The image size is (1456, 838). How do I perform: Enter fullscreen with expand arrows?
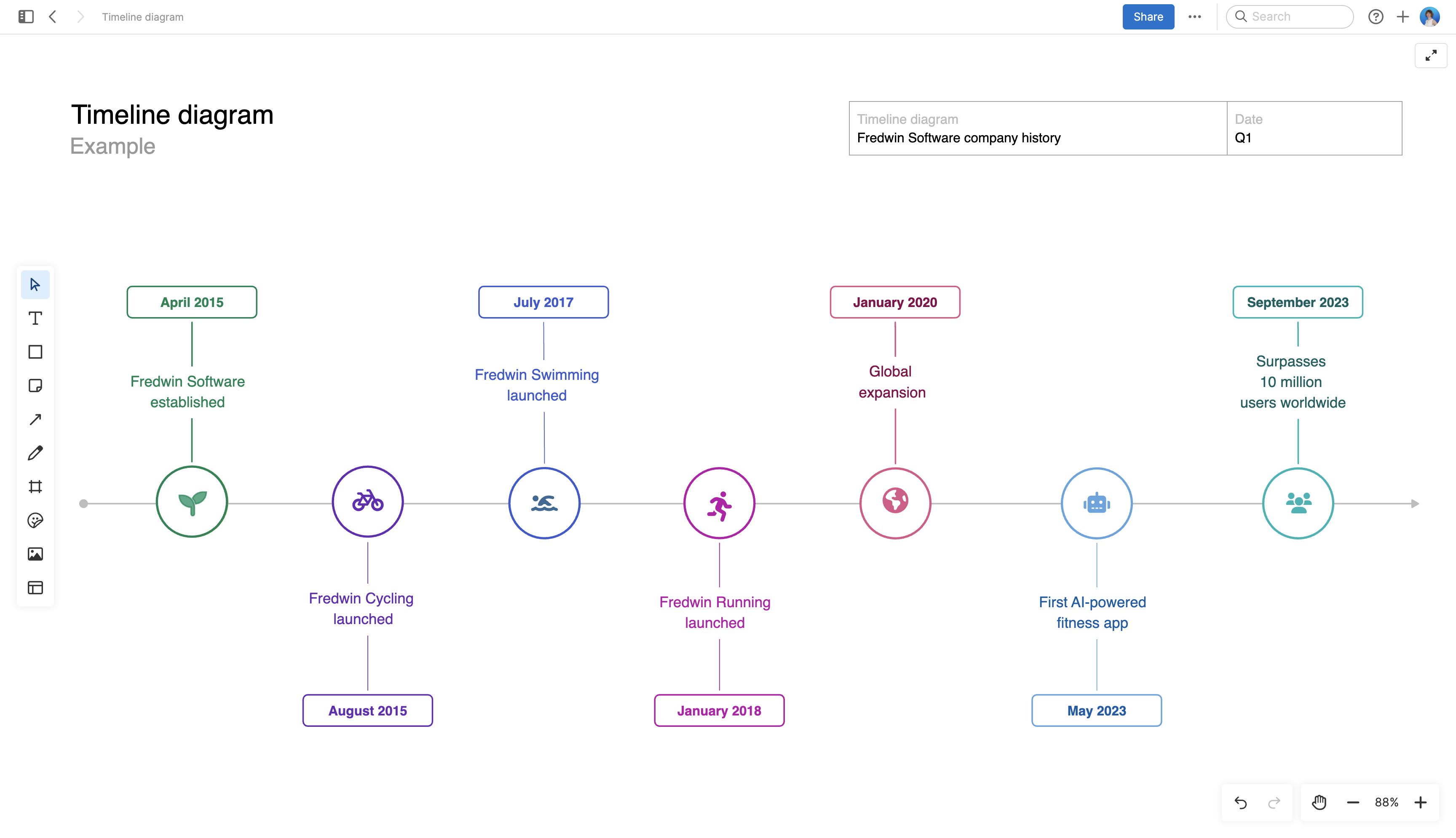[x=1431, y=56]
